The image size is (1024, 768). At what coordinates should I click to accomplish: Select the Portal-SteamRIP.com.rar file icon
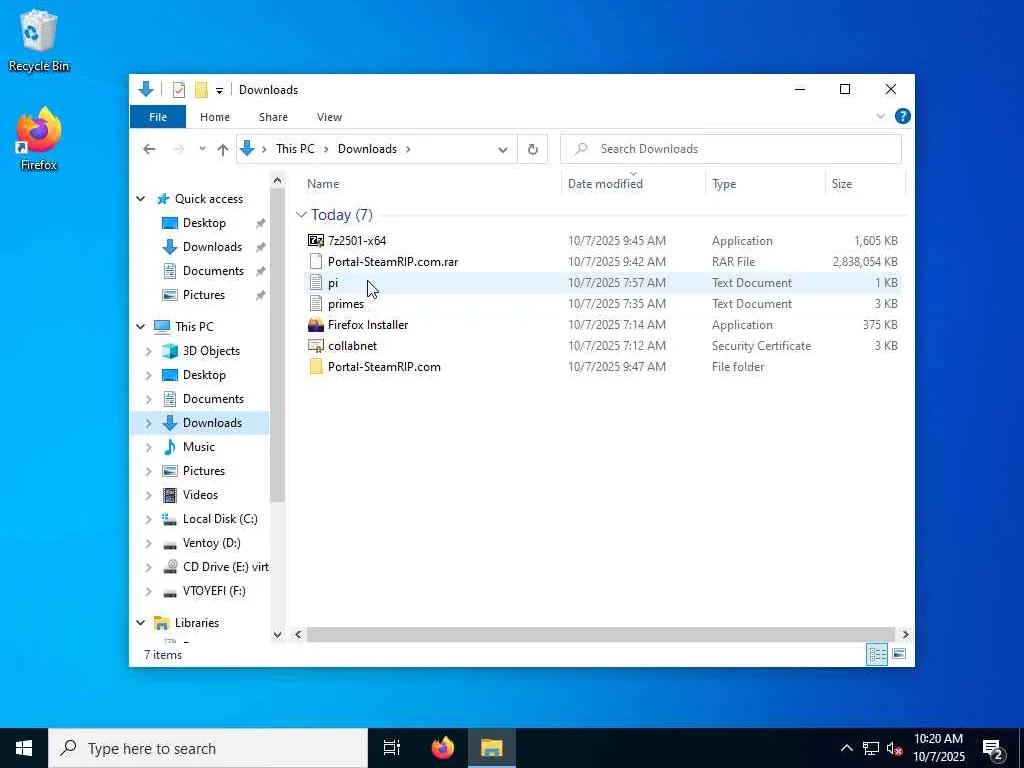[x=315, y=261]
